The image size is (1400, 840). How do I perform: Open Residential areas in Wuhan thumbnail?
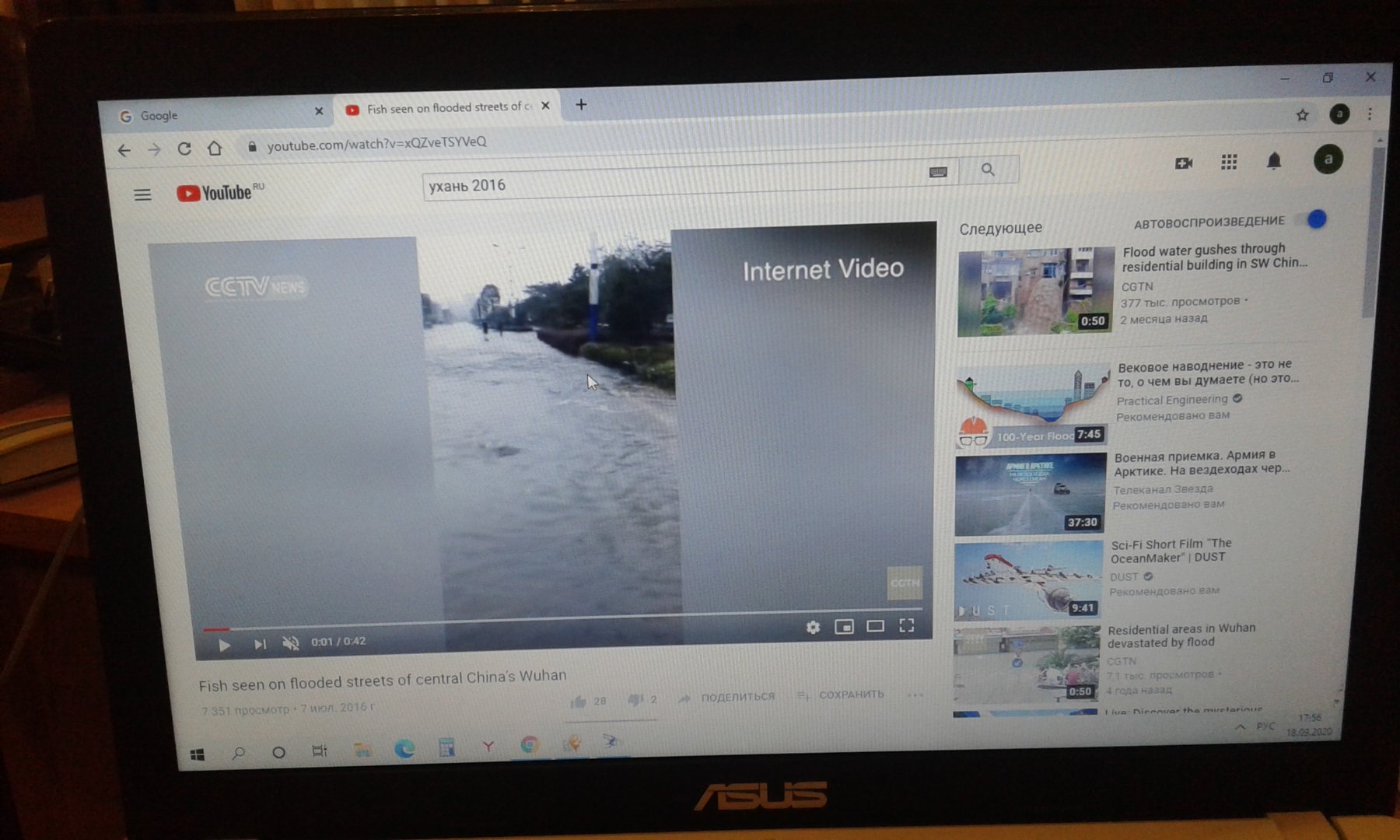point(1026,666)
